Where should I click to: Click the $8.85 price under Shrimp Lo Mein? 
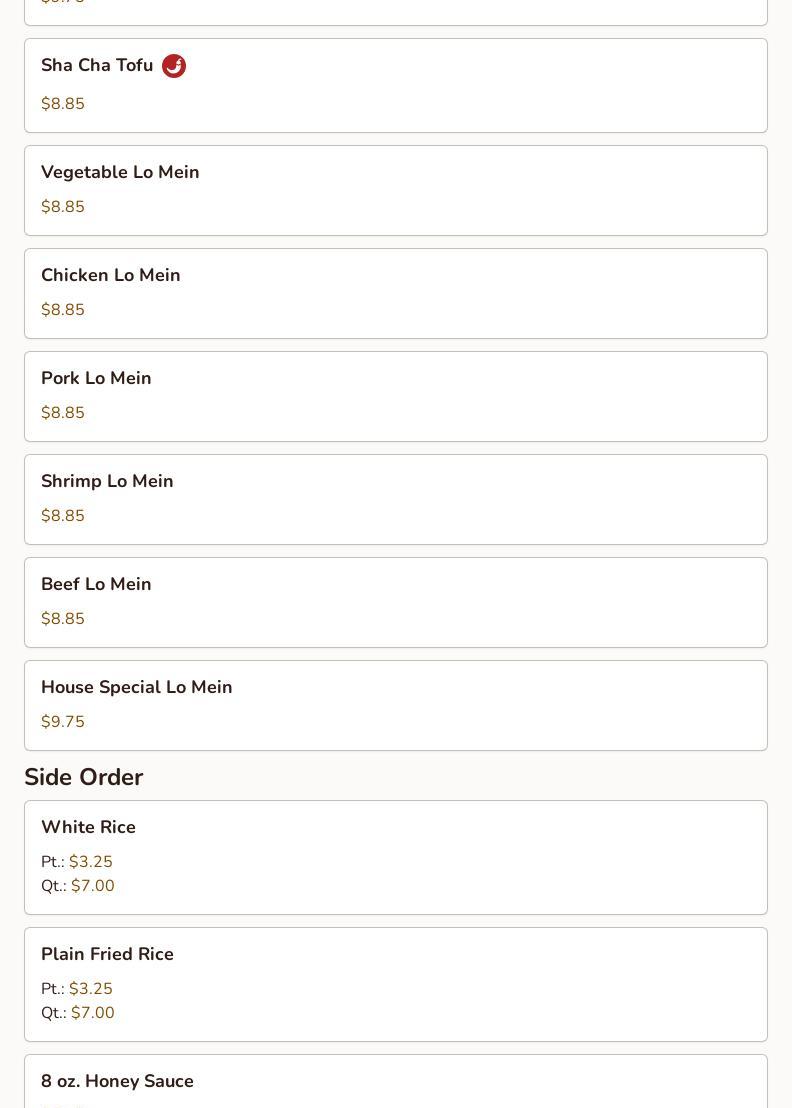[x=63, y=515]
